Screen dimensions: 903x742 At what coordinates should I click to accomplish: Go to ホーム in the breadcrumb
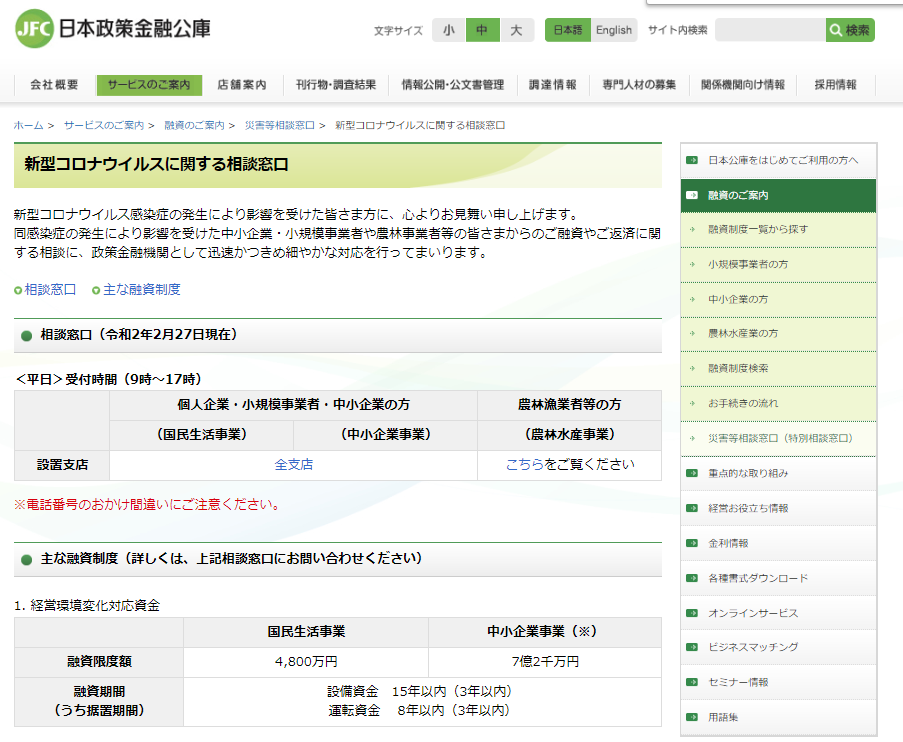point(28,125)
